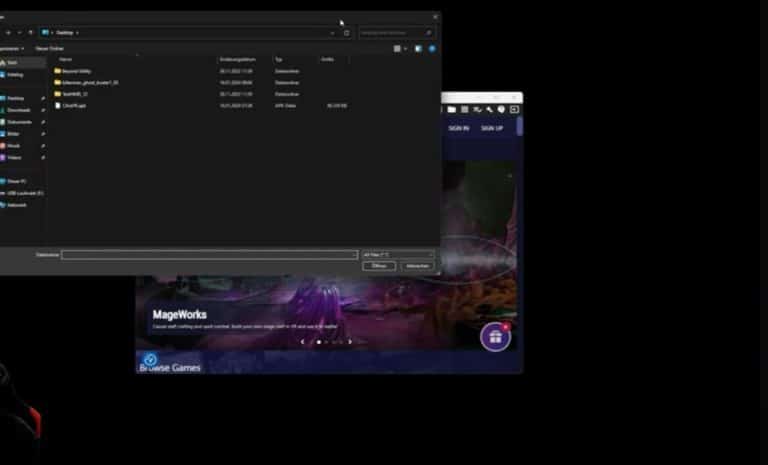
Task: Click the folder icon in SideQuest toolbar
Action: pyautogui.click(x=452, y=109)
